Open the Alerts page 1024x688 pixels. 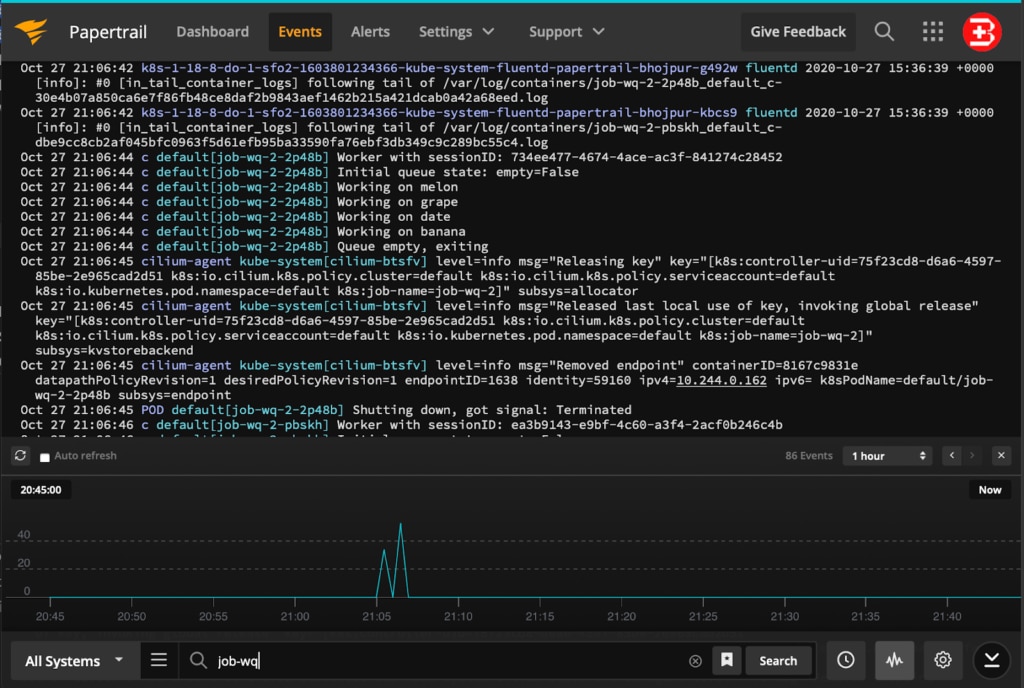pos(370,31)
